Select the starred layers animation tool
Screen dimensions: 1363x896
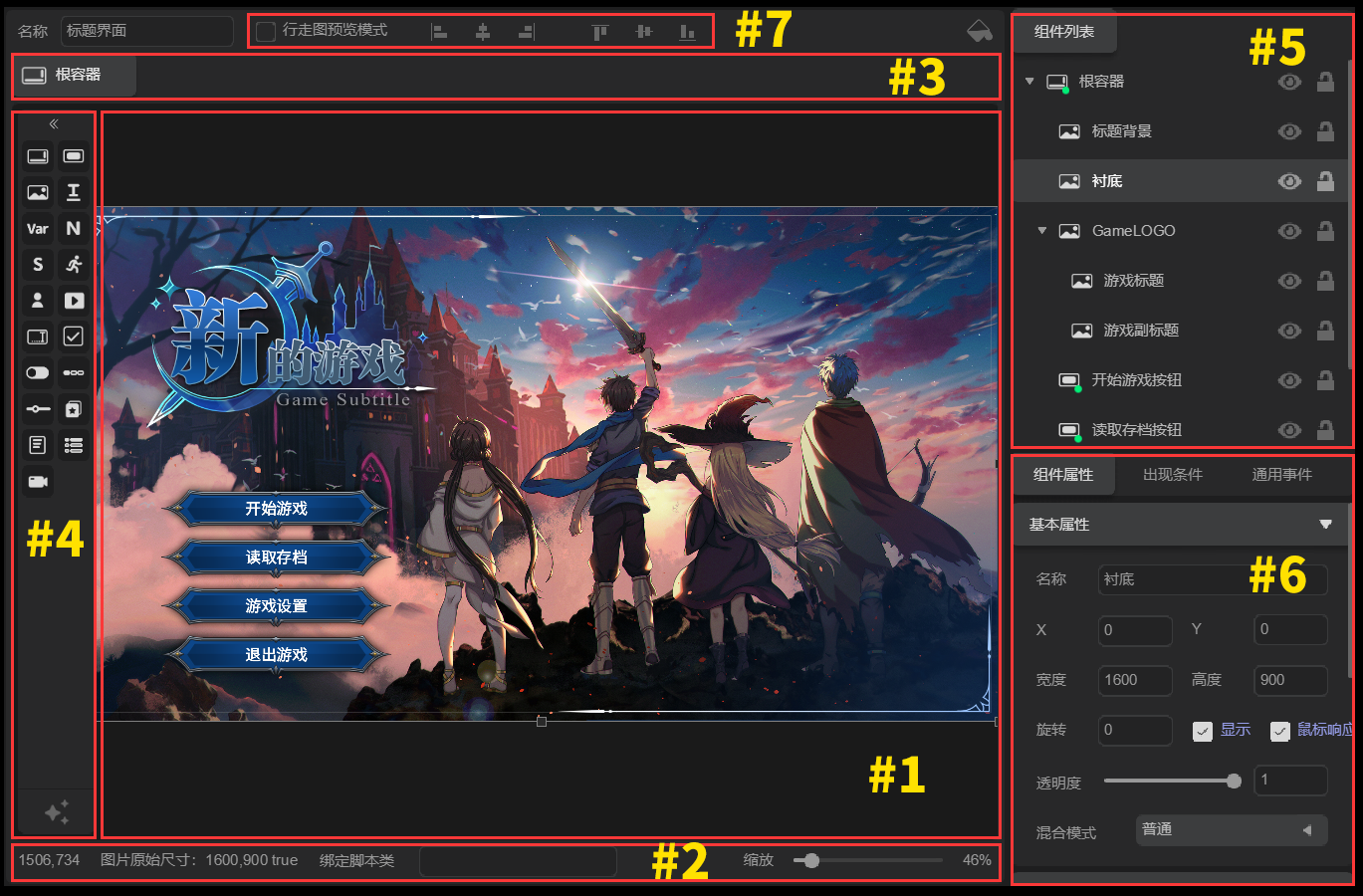coord(74,408)
